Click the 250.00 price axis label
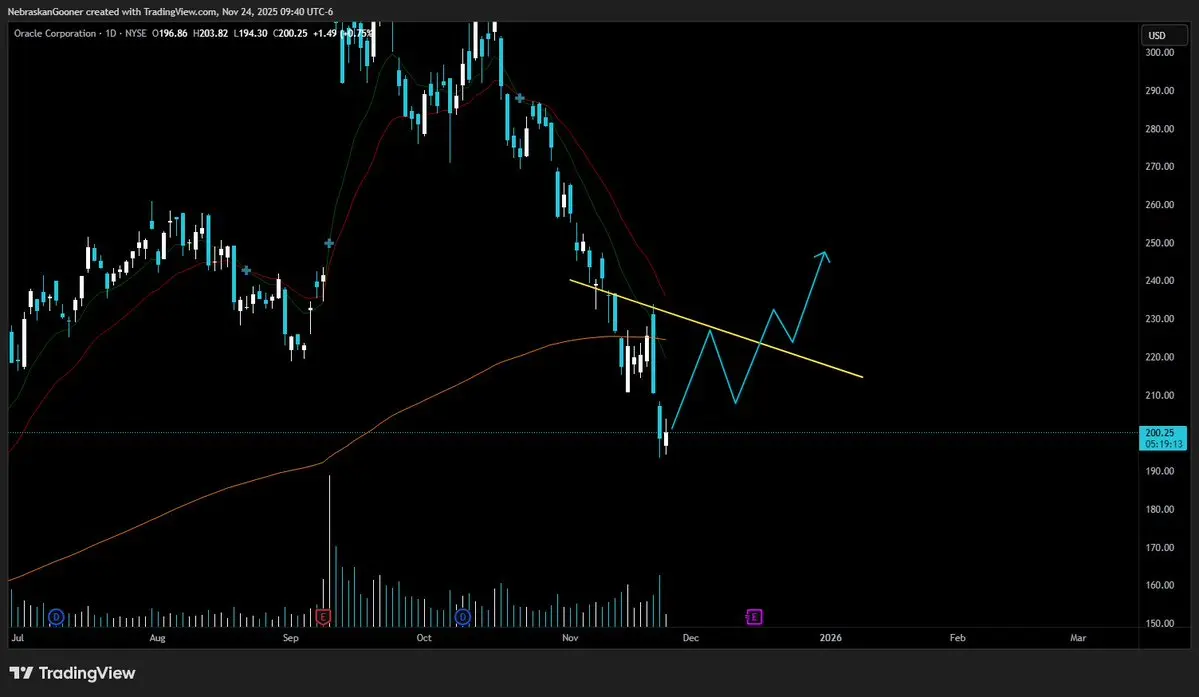Screen dimensions: 1199x697 click(1159, 243)
